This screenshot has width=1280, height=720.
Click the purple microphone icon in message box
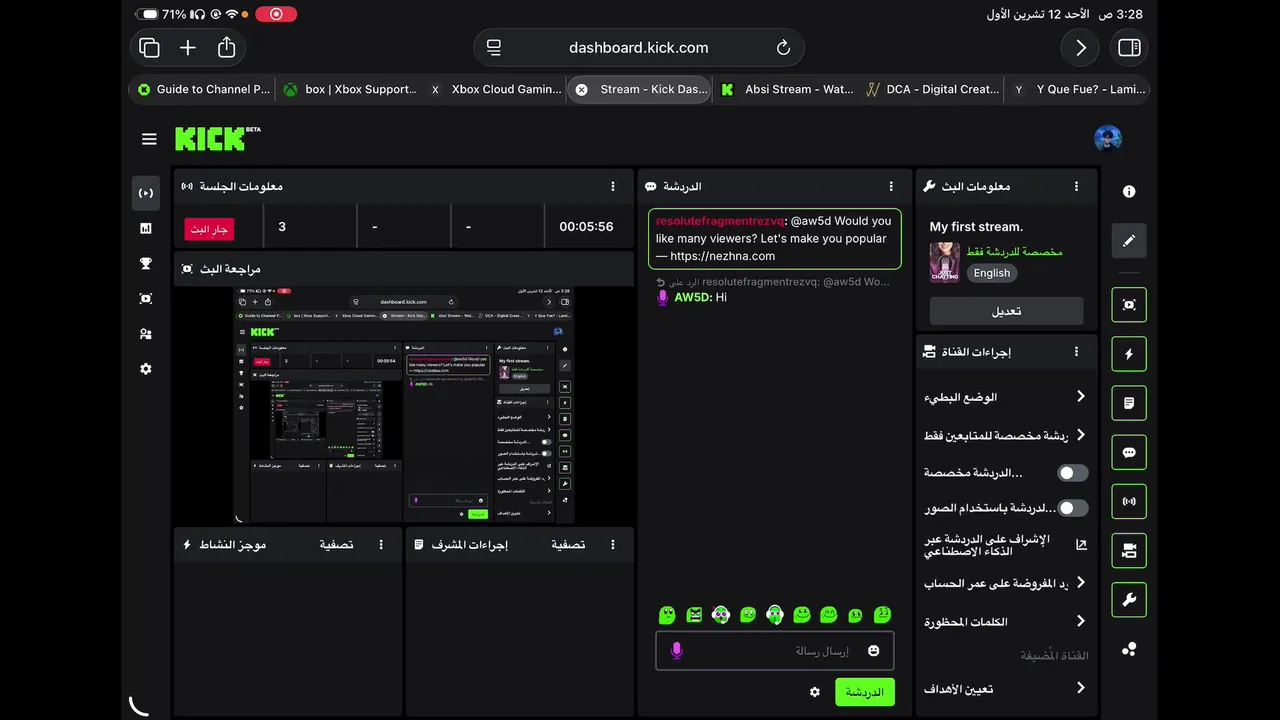pos(676,651)
